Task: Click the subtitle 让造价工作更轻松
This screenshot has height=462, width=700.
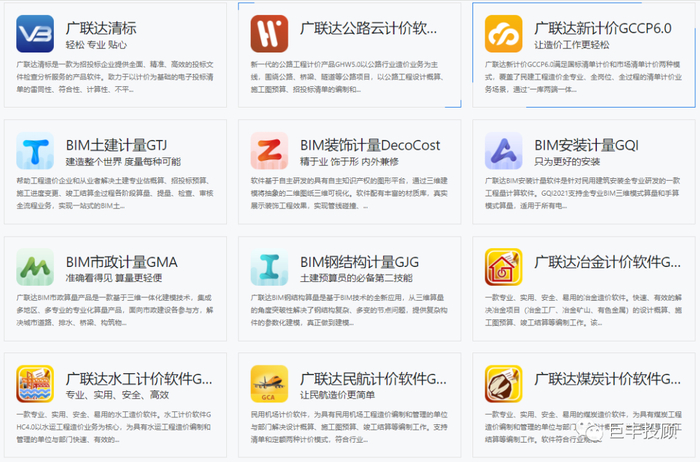Action: [x=571, y=45]
